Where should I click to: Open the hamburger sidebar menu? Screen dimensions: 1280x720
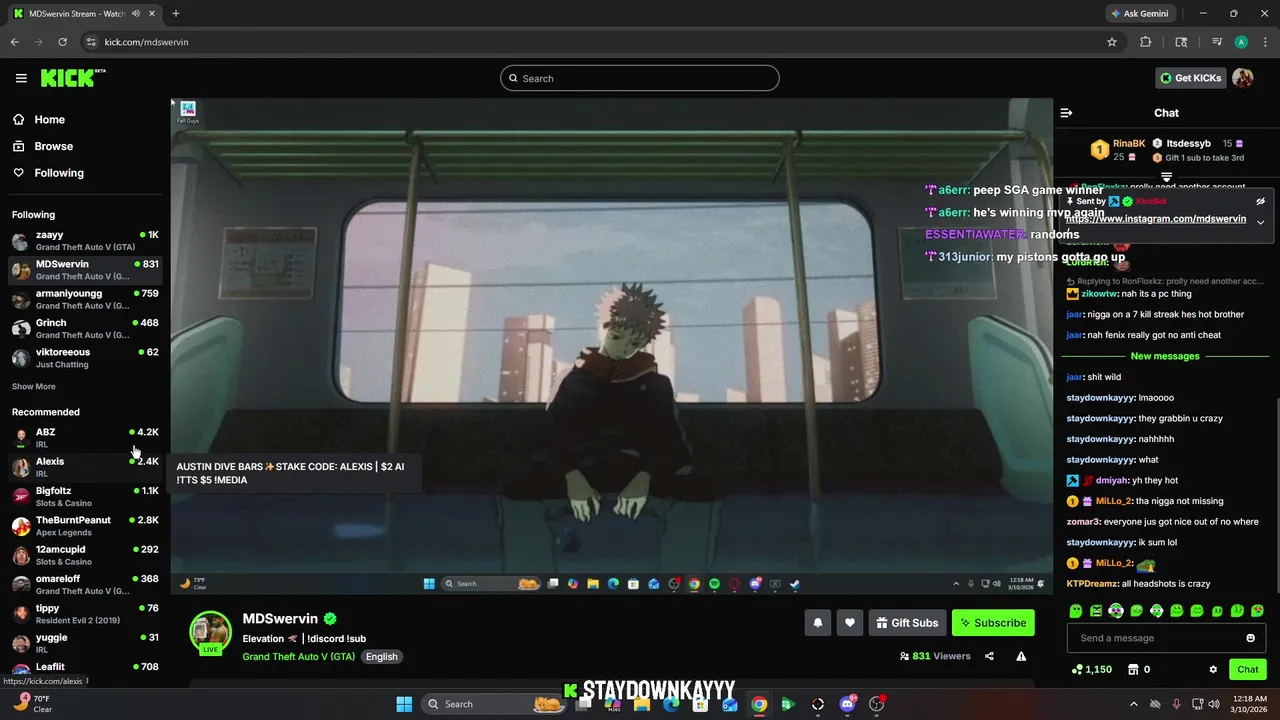point(21,78)
